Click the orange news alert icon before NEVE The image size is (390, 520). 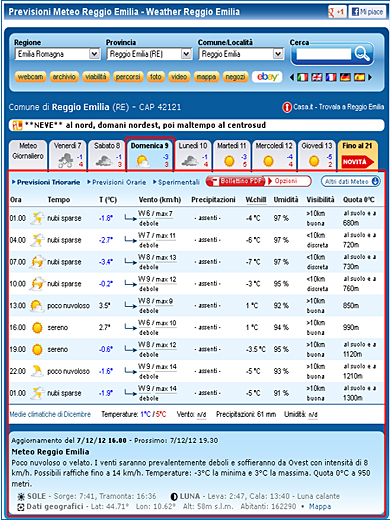(x=17, y=125)
